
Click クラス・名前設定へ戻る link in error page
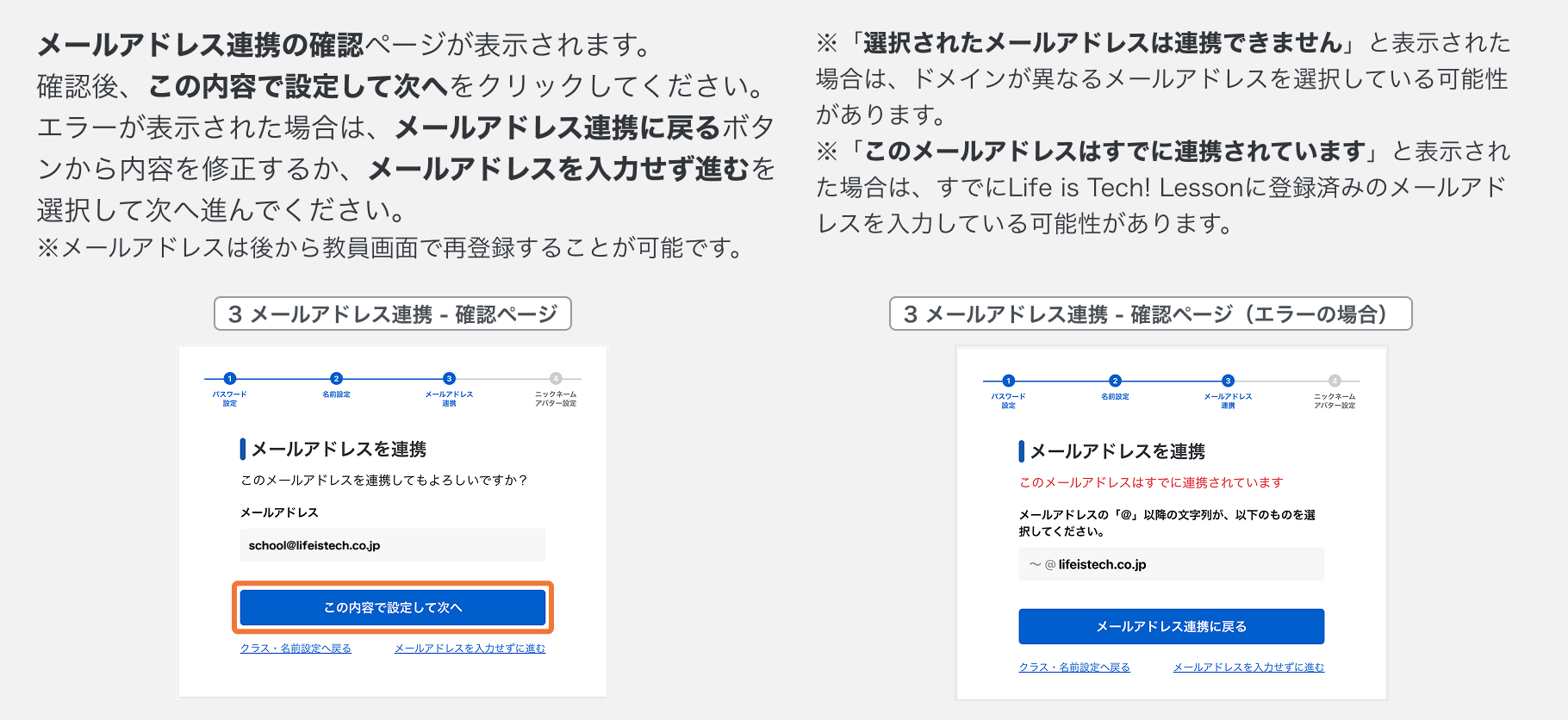tap(1074, 667)
